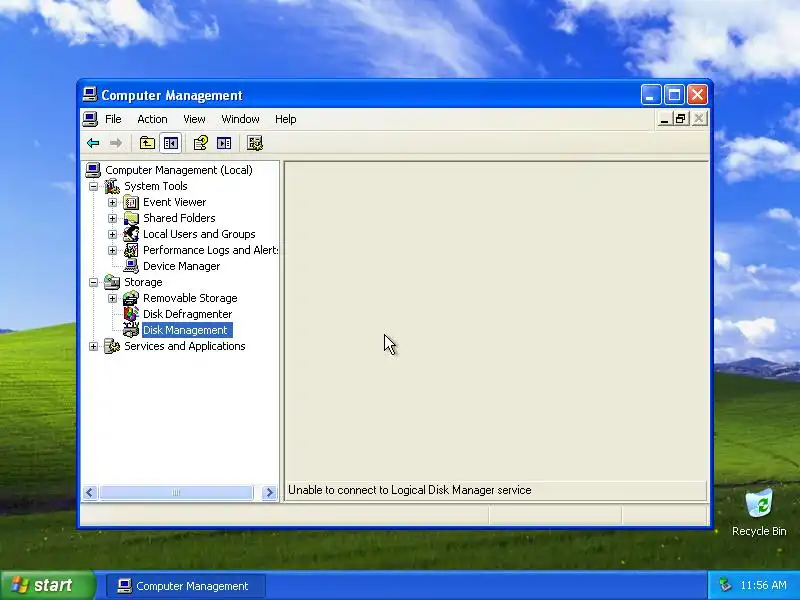Screen dimensions: 800x600
Task: Click the Disk Management icon in tree
Action: coord(131,330)
